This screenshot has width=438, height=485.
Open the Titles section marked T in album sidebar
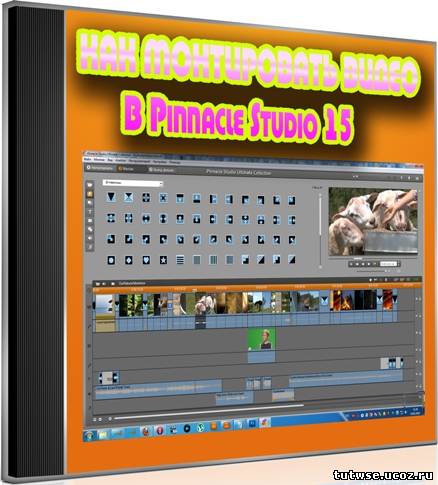[90, 211]
